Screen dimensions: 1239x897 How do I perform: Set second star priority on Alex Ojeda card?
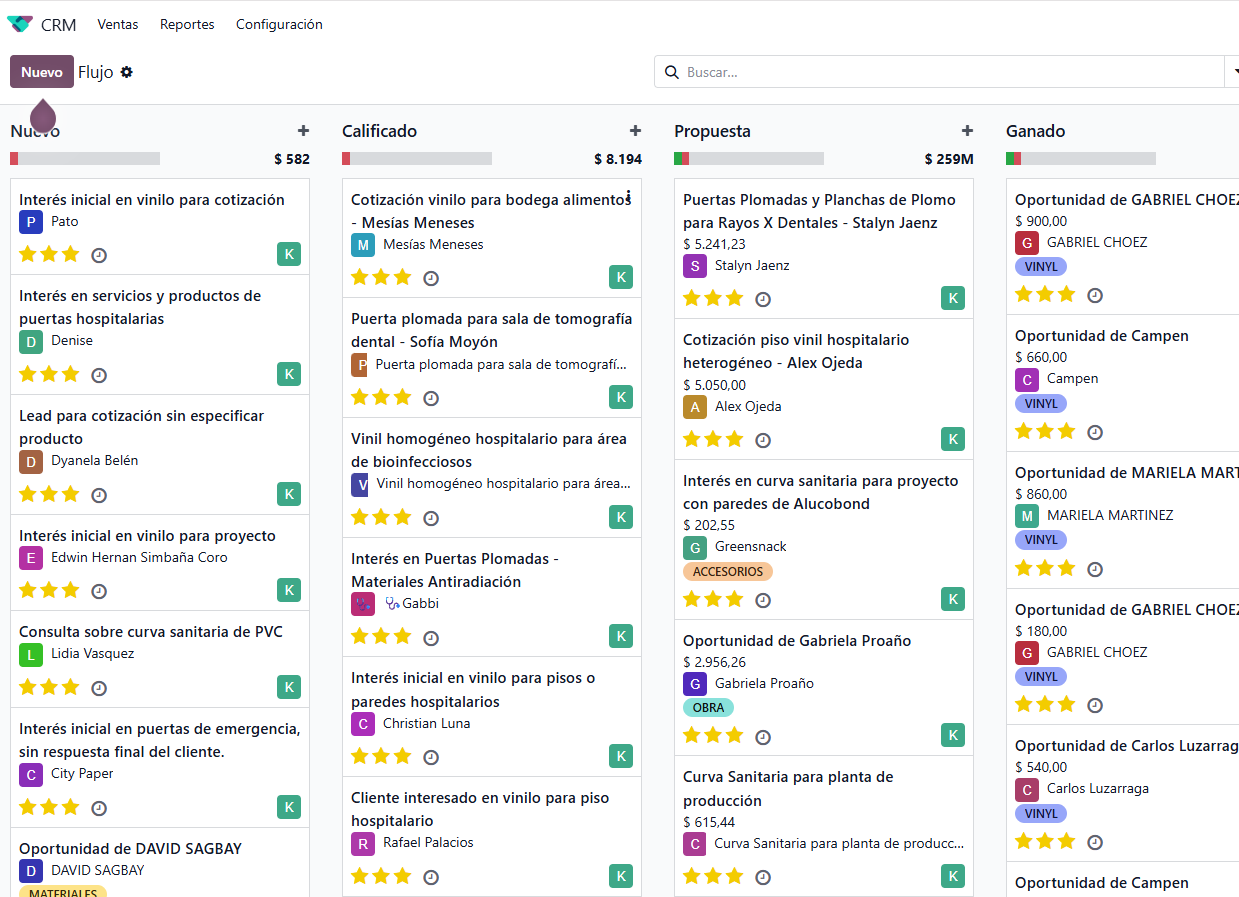(x=713, y=438)
